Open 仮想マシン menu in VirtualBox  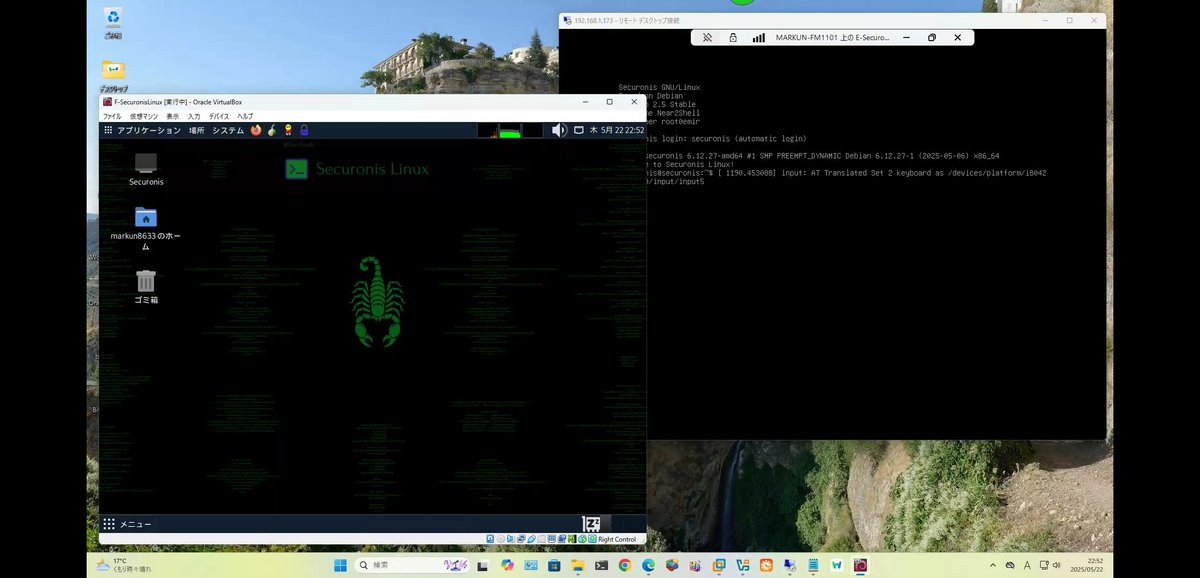pyautogui.click(x=144, y=116)
